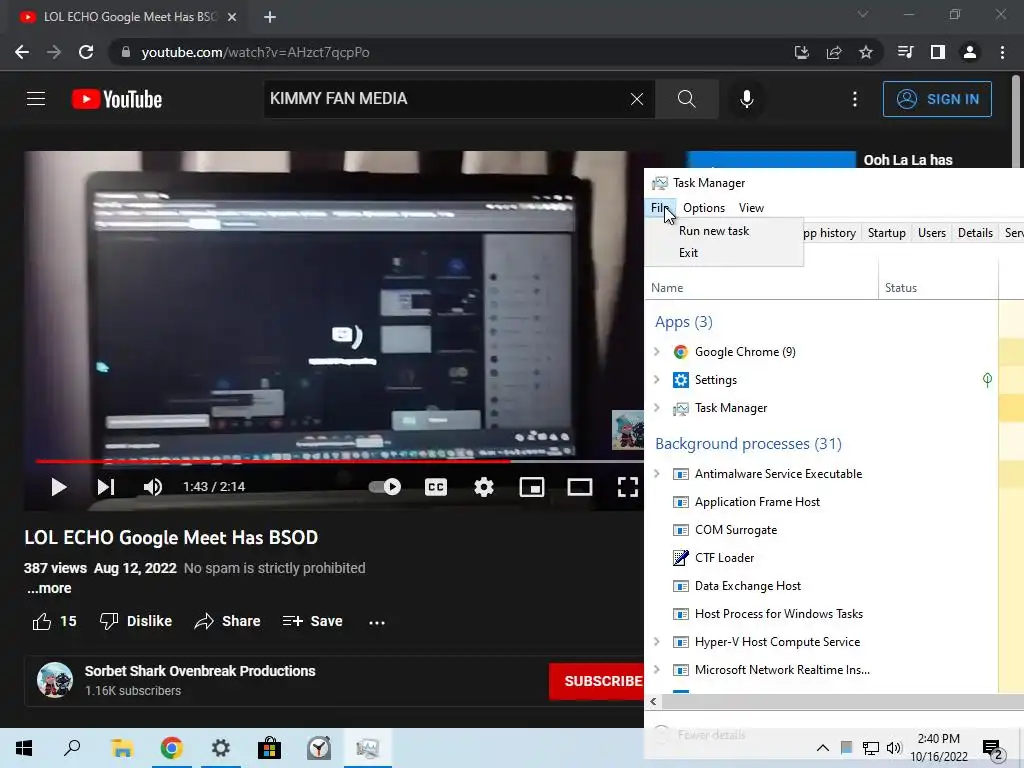The height and width of the screenshot is (768, 1024).
Task: Open more actions ellipsis below video
Action: tap(377, 622)
